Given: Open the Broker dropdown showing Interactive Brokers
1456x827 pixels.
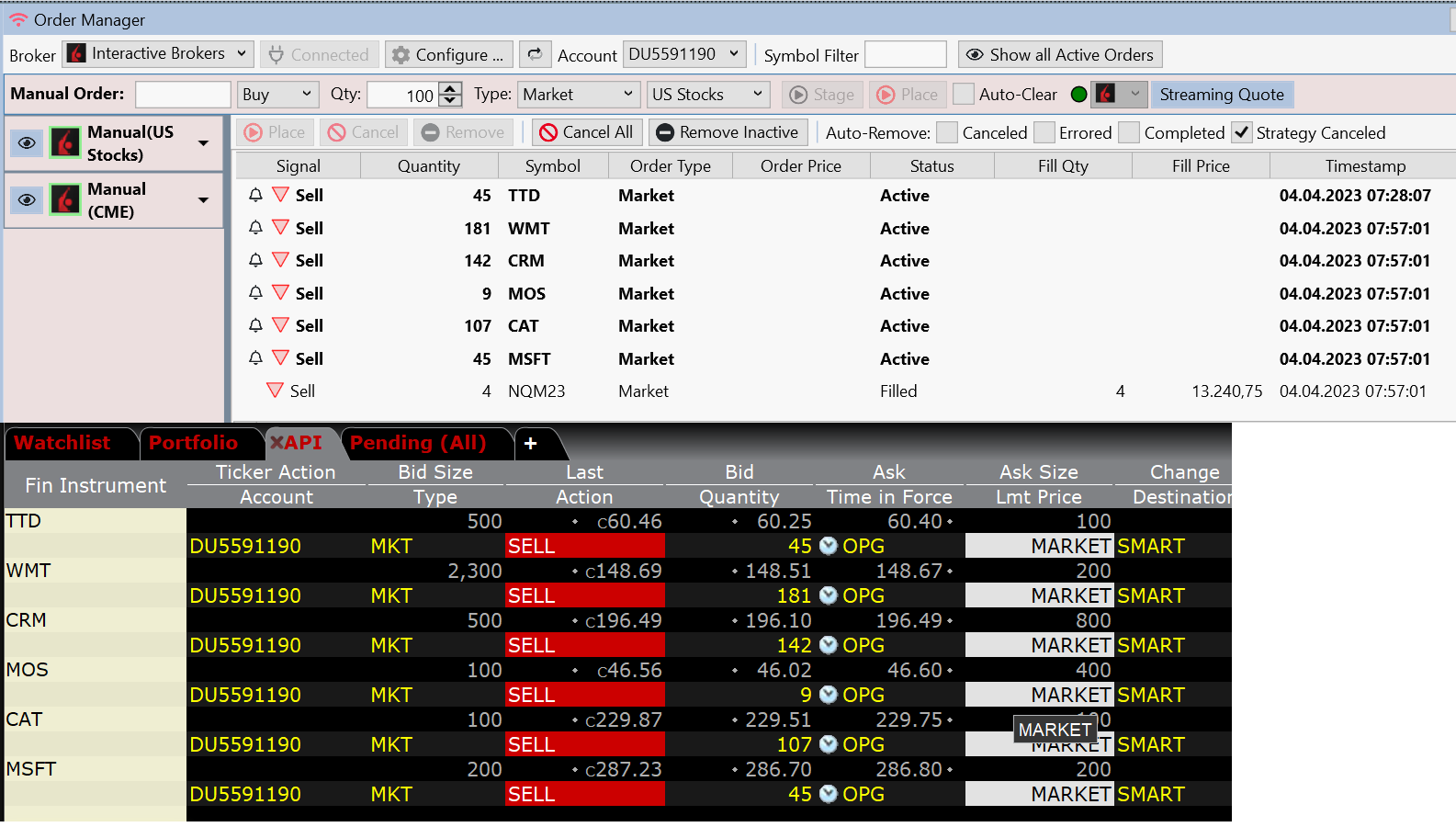Looking at the screenshot, I should click(158, 54).
